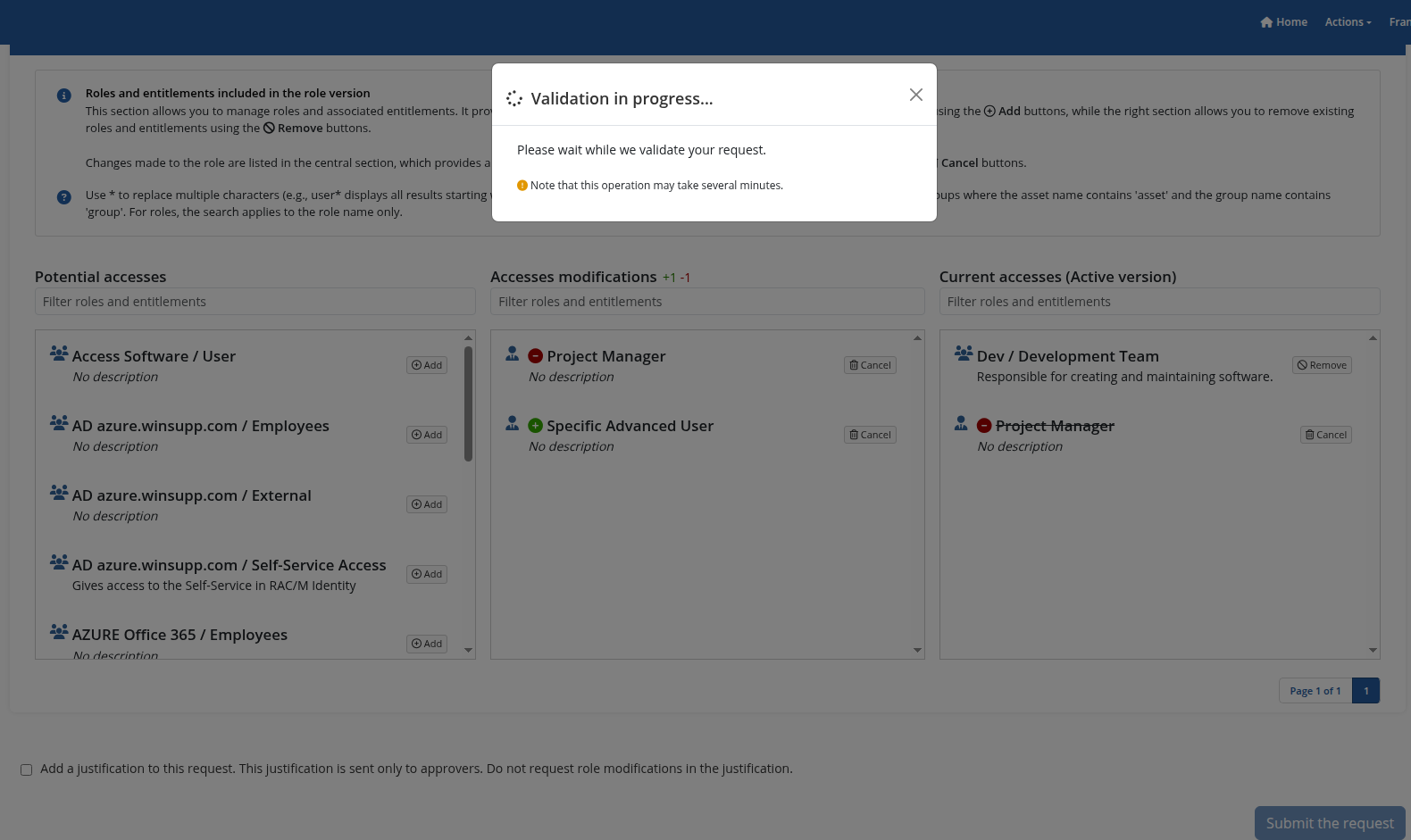Click down arrow of Current accesses scrollbar
The height and width of the screenshot is (840, 1411).
coord(1373,651)
